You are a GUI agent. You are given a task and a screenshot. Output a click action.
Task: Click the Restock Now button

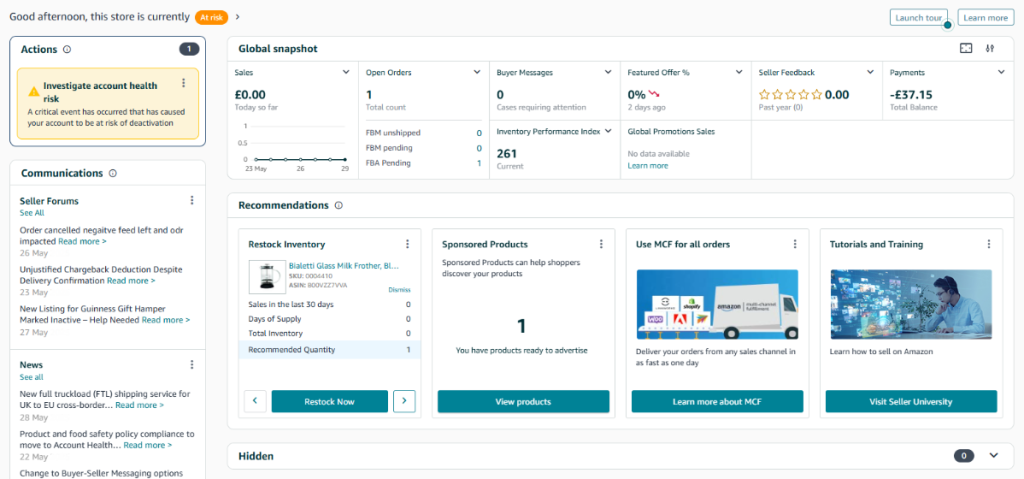tap(329, 401)
